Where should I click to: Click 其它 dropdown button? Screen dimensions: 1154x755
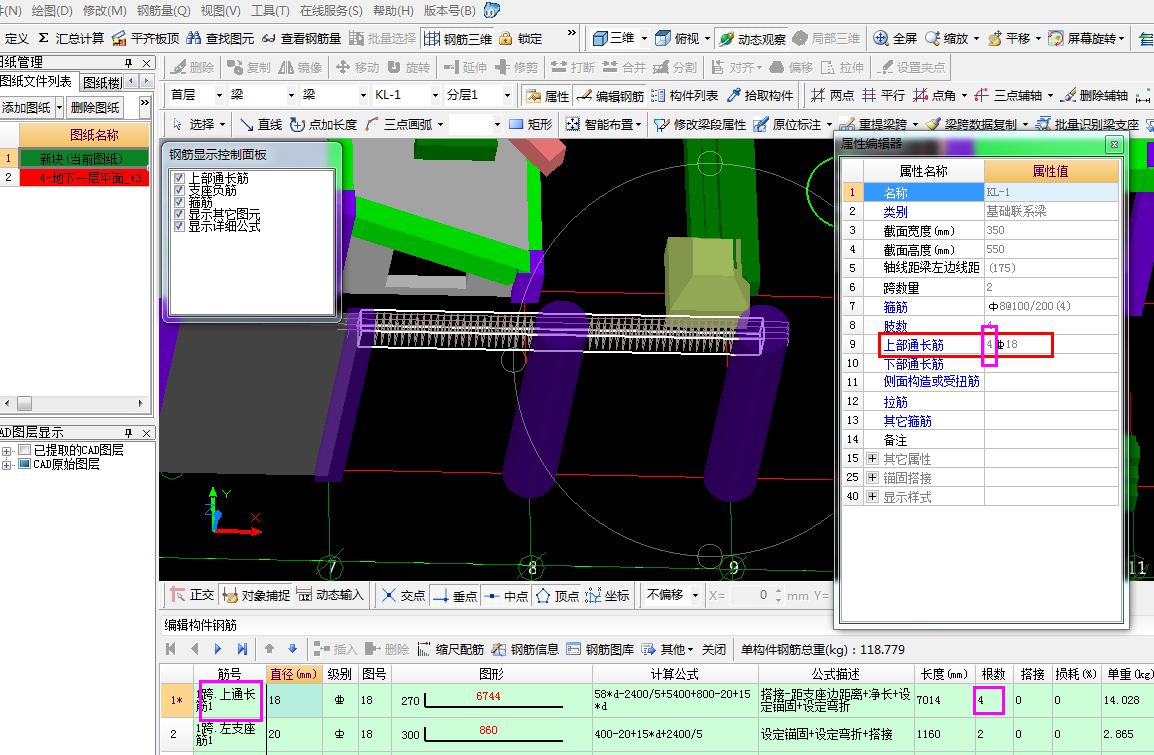point(668,649)
